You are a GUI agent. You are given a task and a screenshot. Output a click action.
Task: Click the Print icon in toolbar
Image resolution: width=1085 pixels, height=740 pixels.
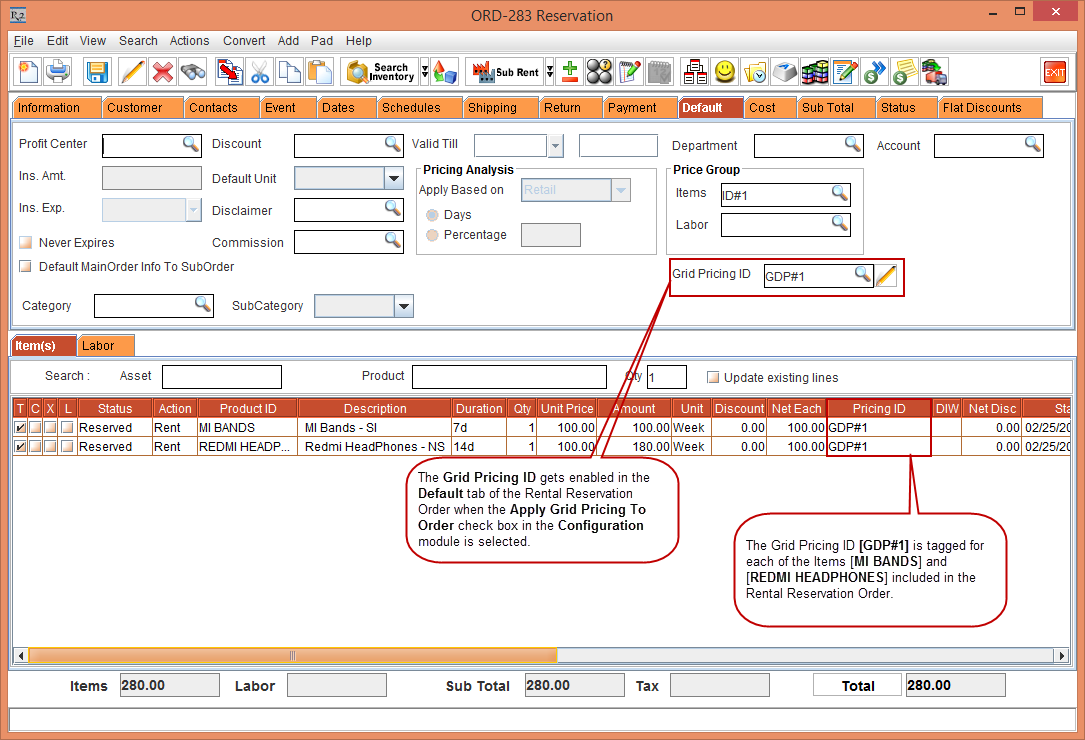click(x=58, y=72)
